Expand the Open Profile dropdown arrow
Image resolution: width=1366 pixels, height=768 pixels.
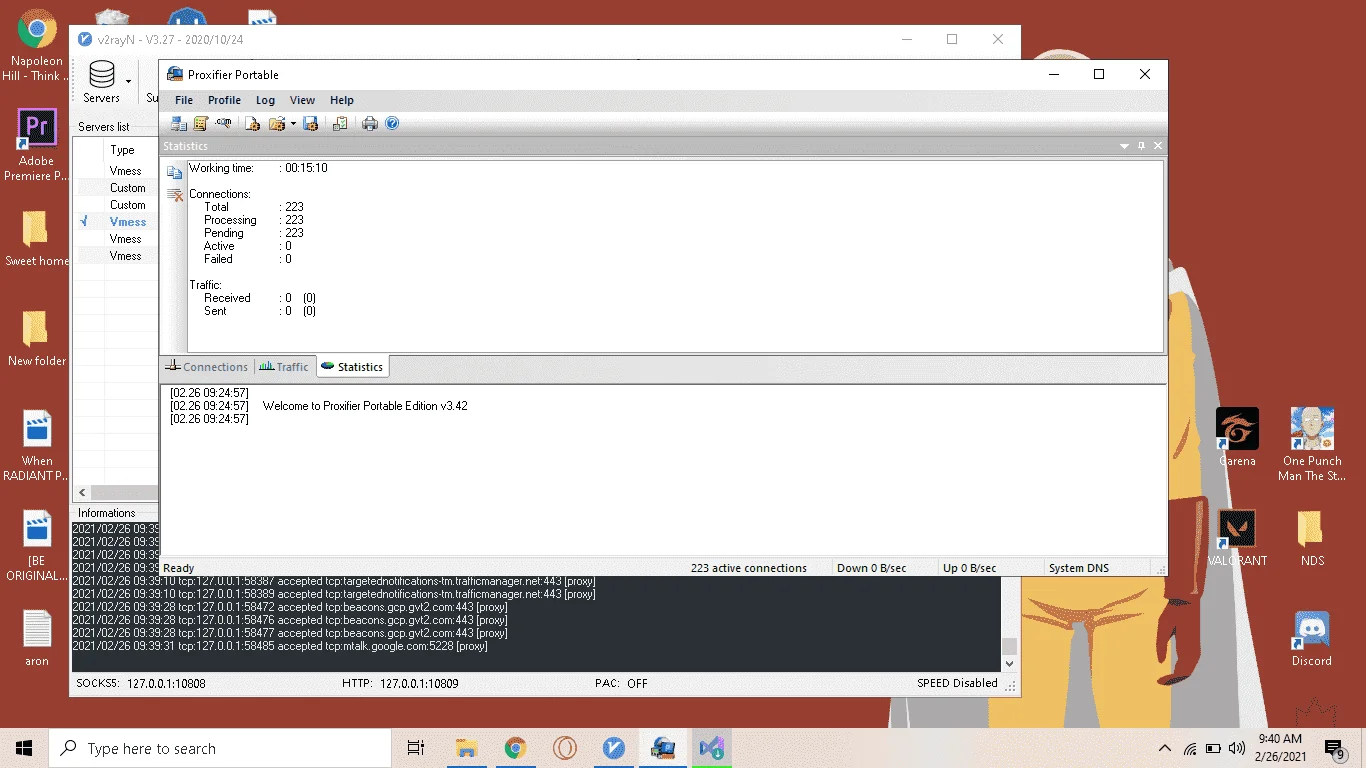(293, 123)
